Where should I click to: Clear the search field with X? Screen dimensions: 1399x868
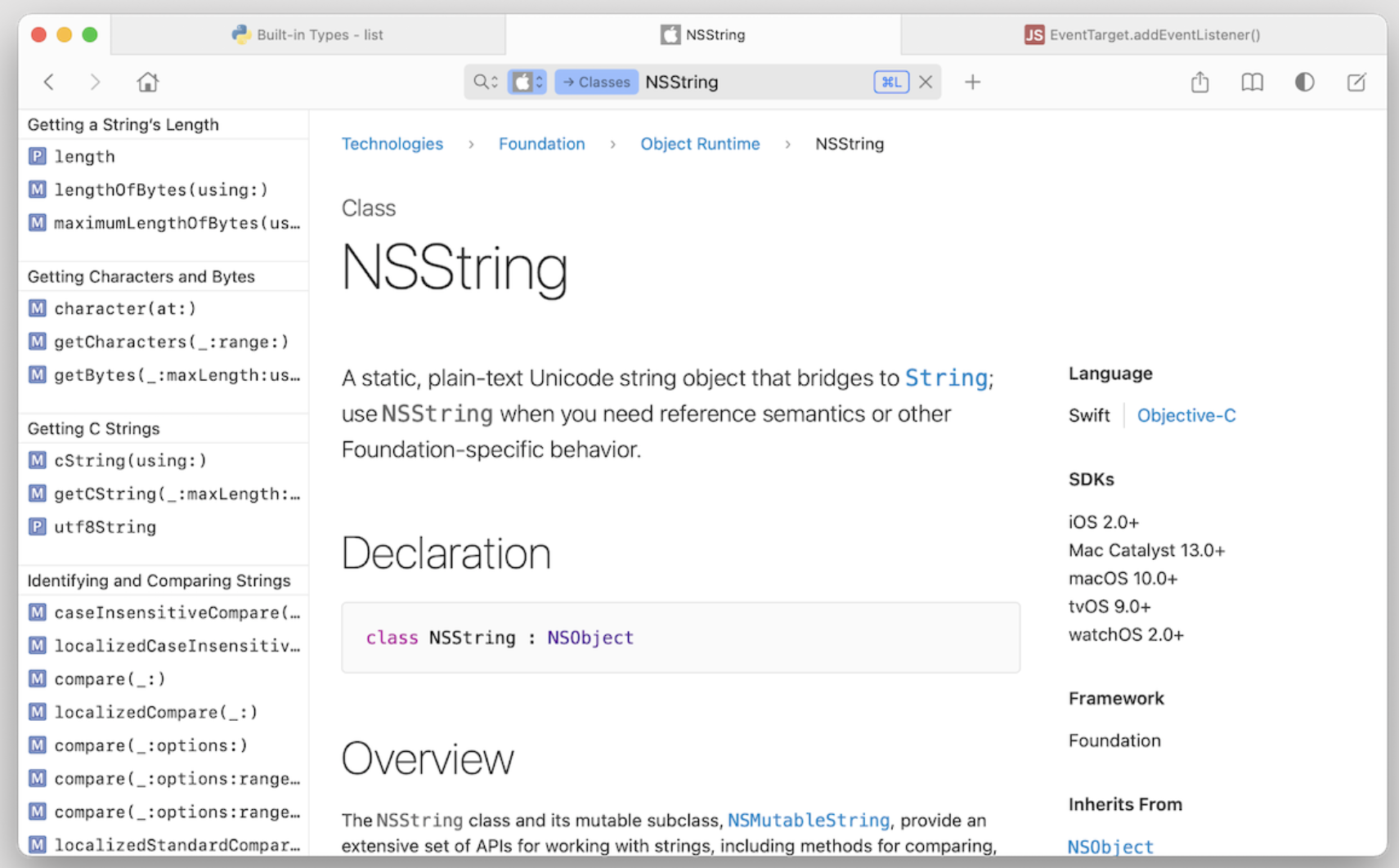[x=926, y=82]
